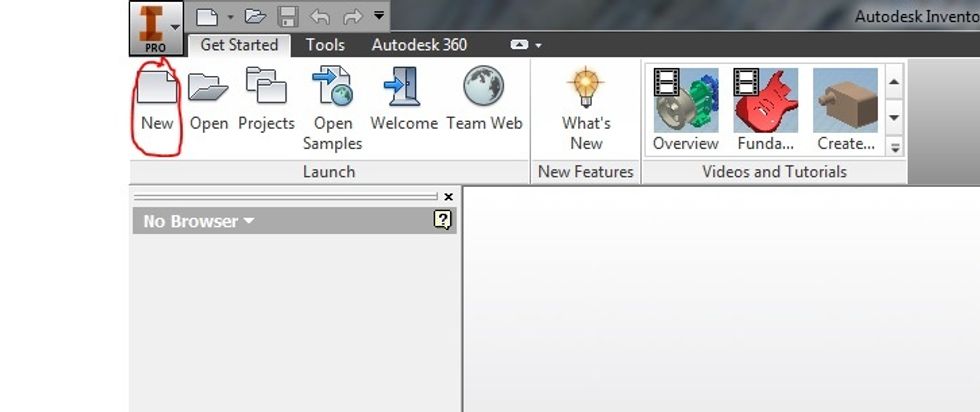980x412 pixels.
Task: Launch Open Samples
Action: coord(332,88)
